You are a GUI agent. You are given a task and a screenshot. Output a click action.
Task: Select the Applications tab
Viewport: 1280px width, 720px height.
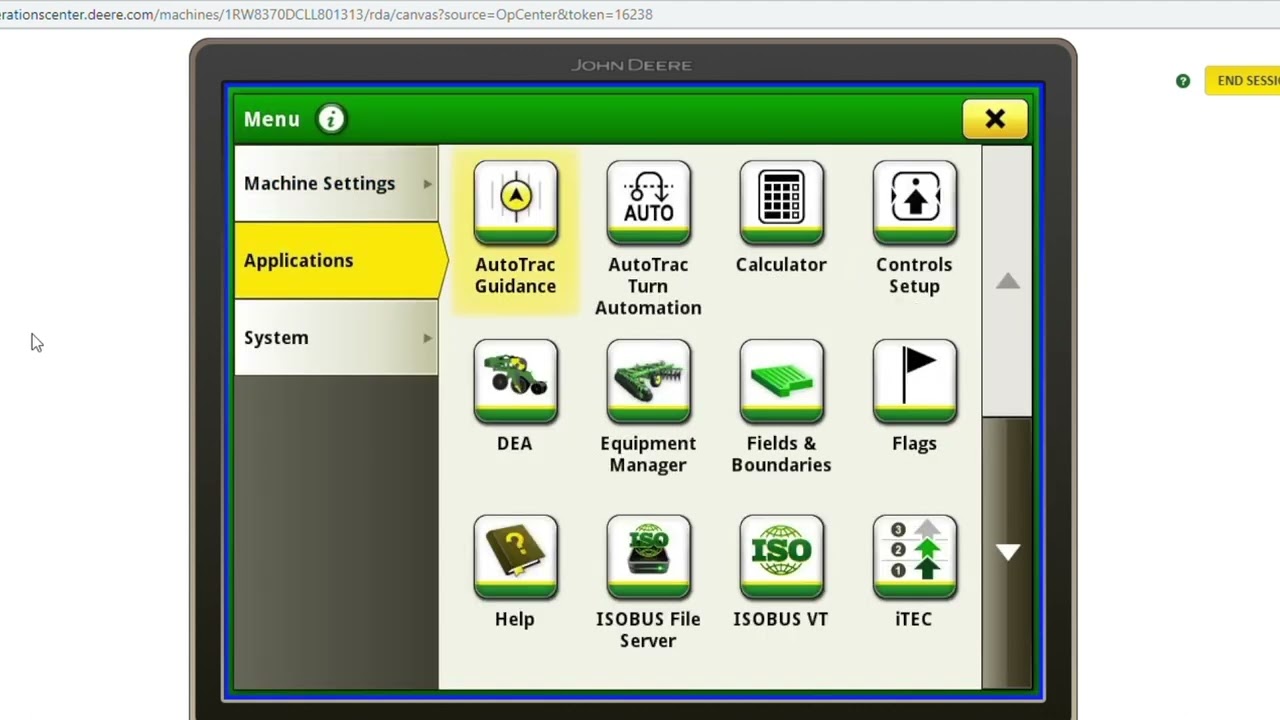pos(340,260)
